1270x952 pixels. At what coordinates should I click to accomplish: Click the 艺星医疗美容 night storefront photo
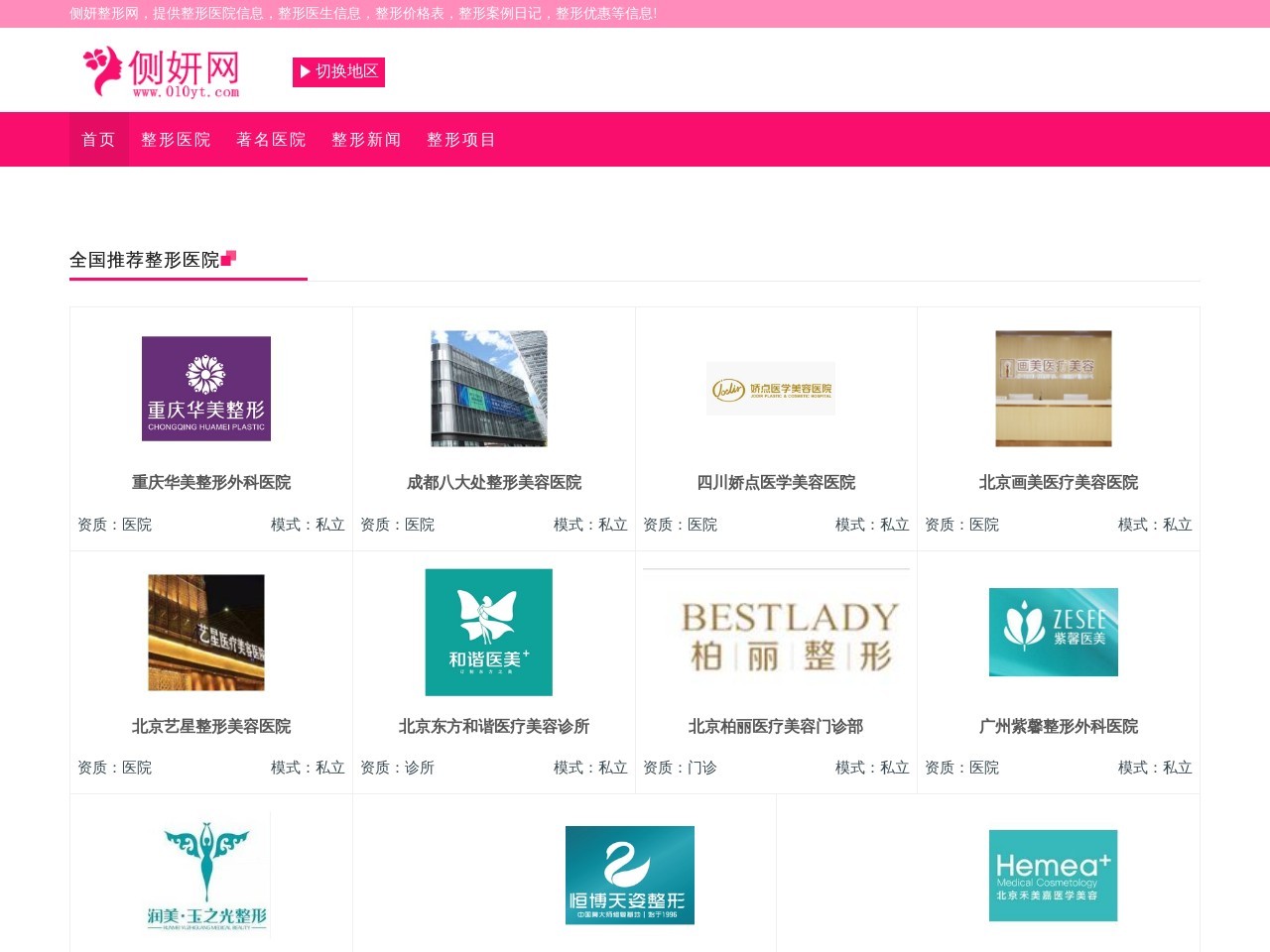(206, 633)
